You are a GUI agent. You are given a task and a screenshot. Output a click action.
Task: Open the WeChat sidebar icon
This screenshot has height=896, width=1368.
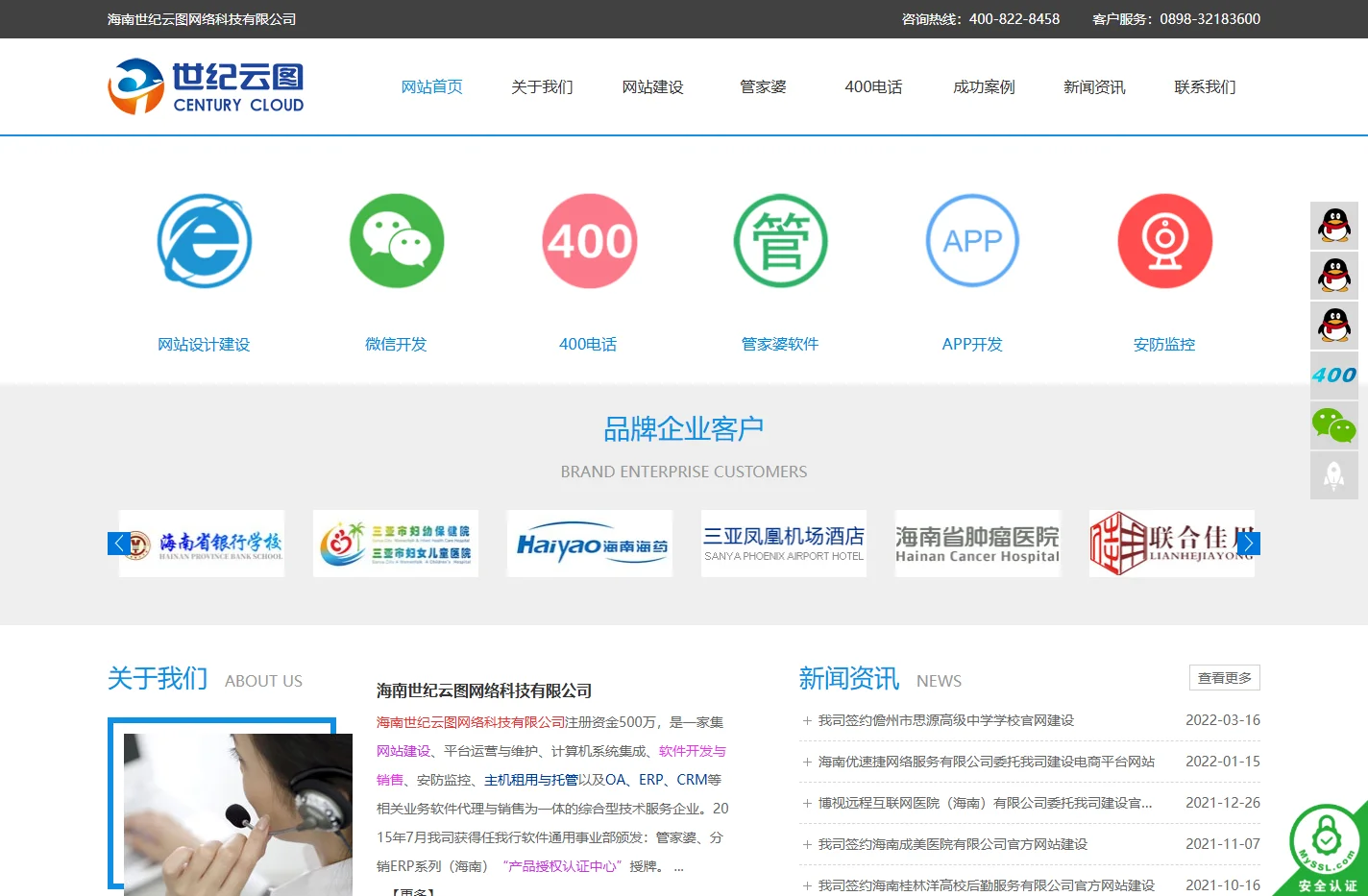pos(1334,425)
